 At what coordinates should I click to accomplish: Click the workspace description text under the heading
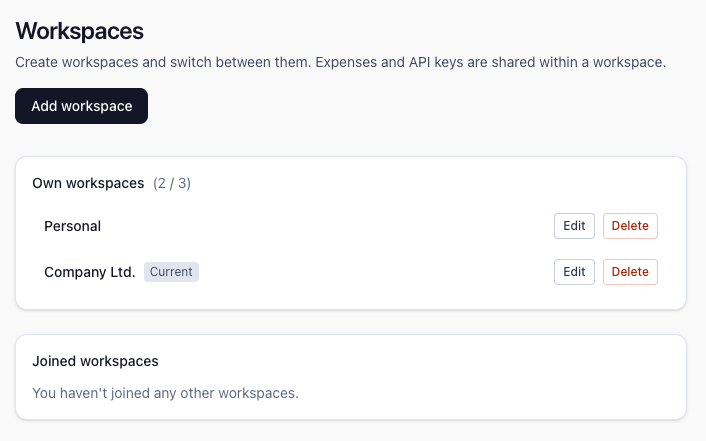[x=340, y=62]
